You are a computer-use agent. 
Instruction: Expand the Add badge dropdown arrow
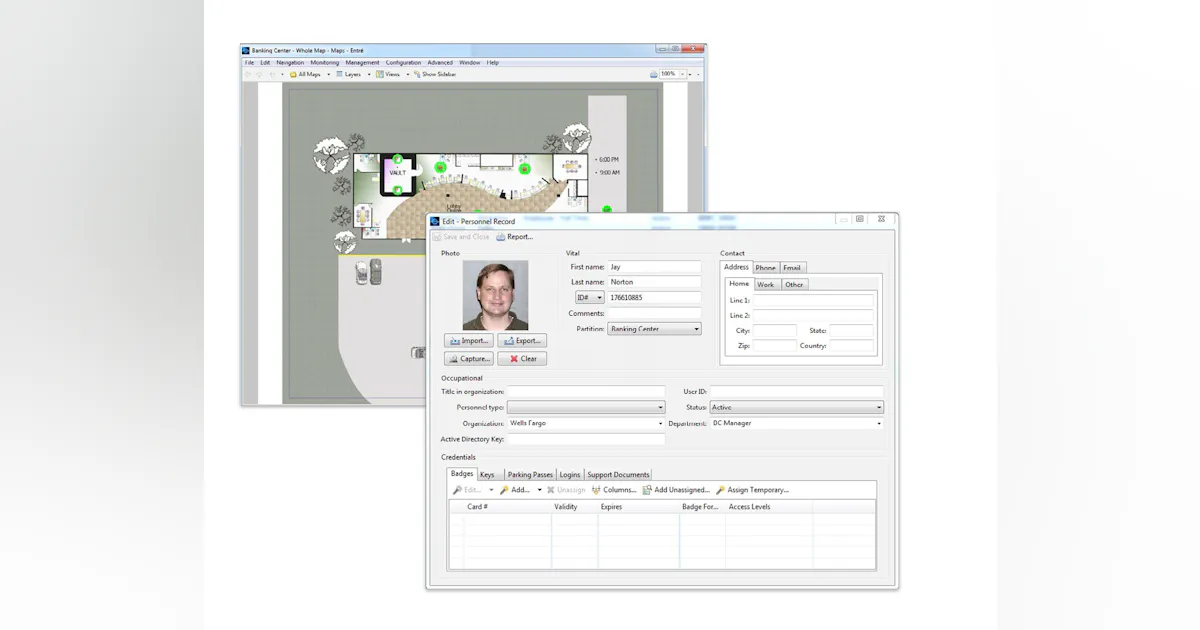tap(539, 490)
